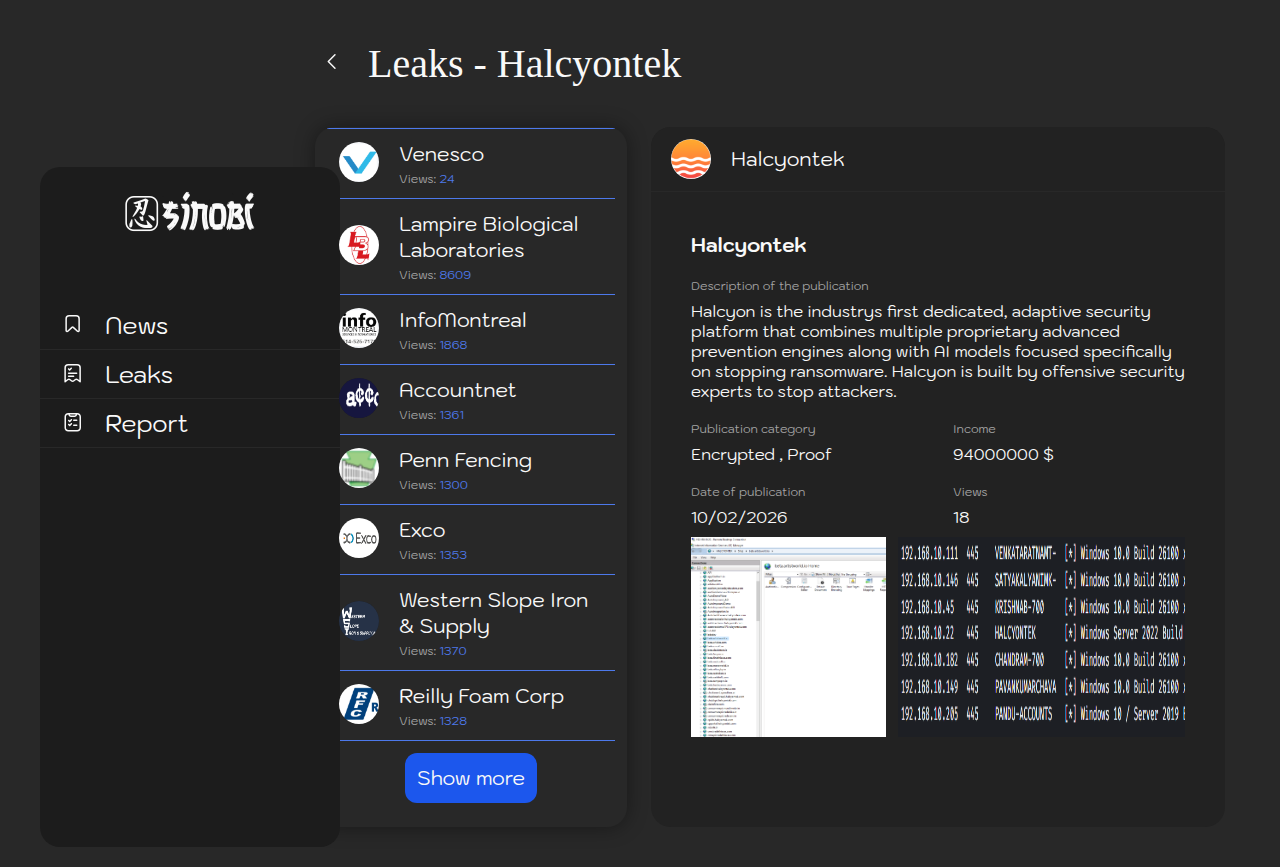Click the Western Slope Iron logo

359,621
